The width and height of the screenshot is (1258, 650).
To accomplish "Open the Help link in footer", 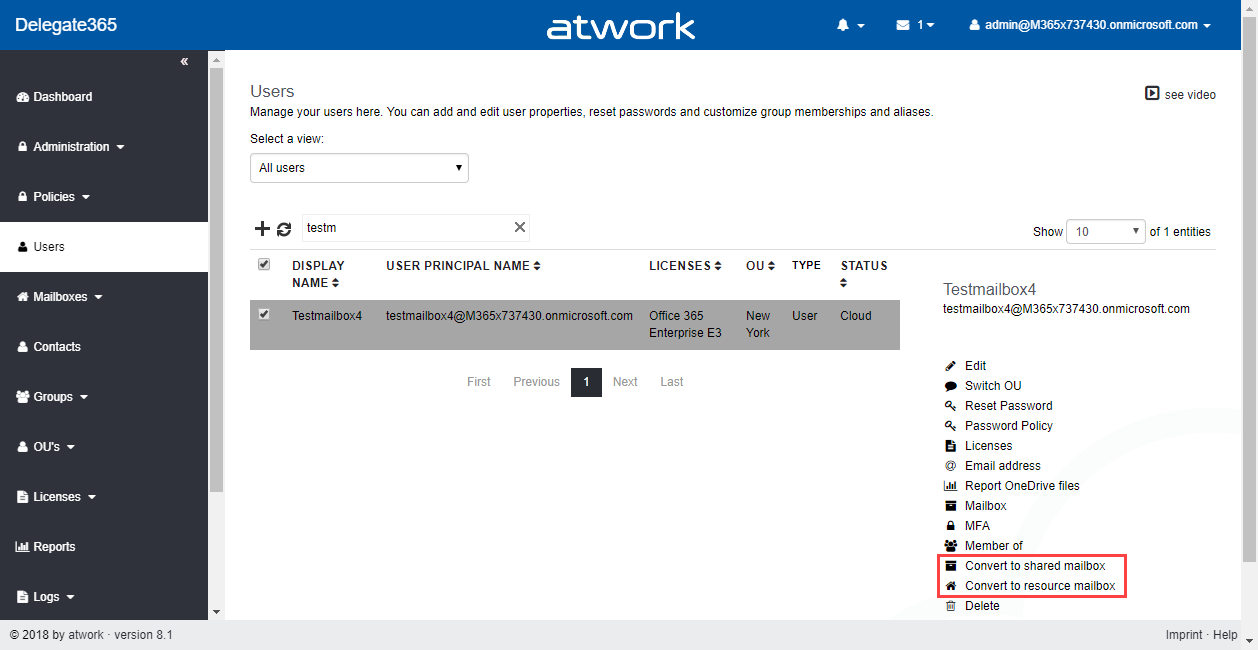I will click(1225, 635).
